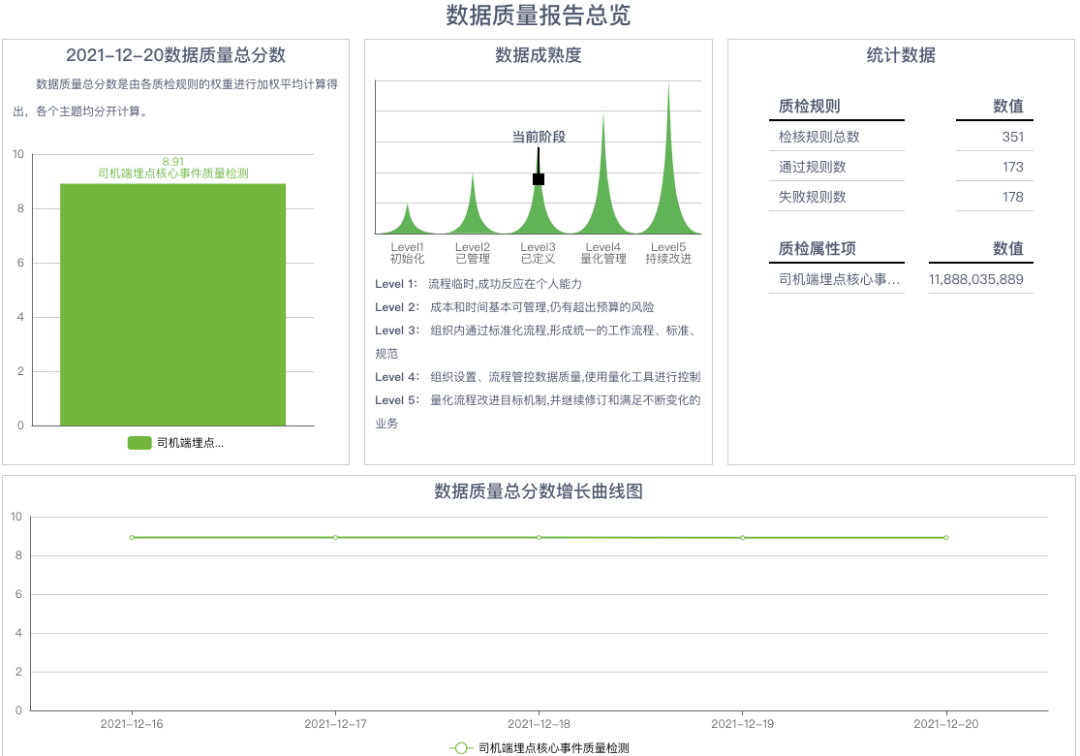Click the 司机端埋点... legend text under the bar chart
The image size is (1080, 756).
pyautogui.click(x=190, y=443)
